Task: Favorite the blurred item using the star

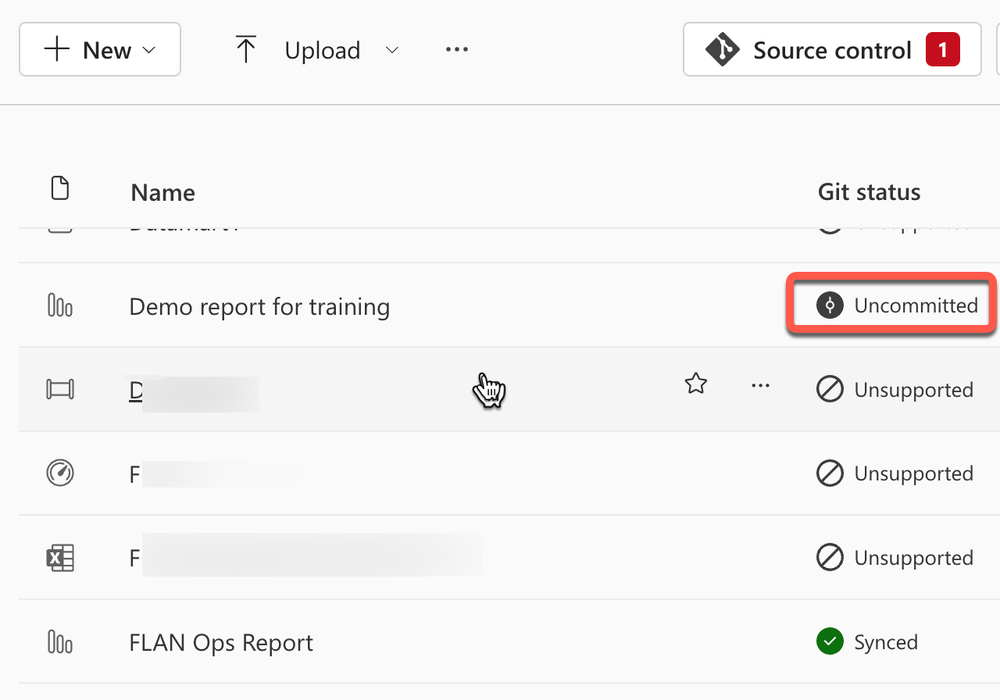Action: [696, 383]
